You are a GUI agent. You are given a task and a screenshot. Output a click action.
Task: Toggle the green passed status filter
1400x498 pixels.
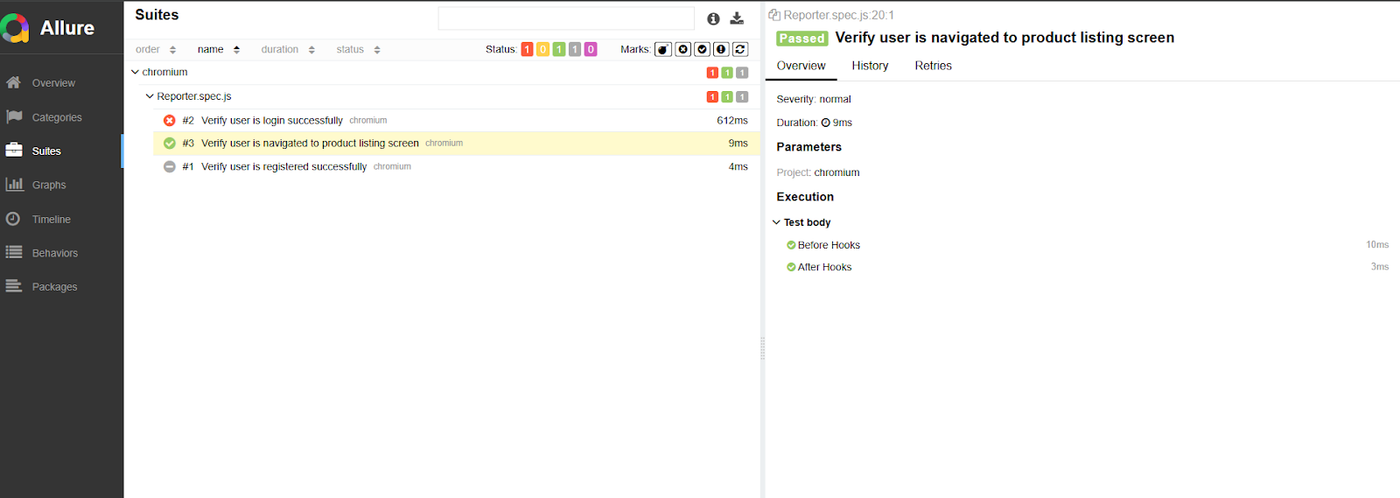pos(559,49)
